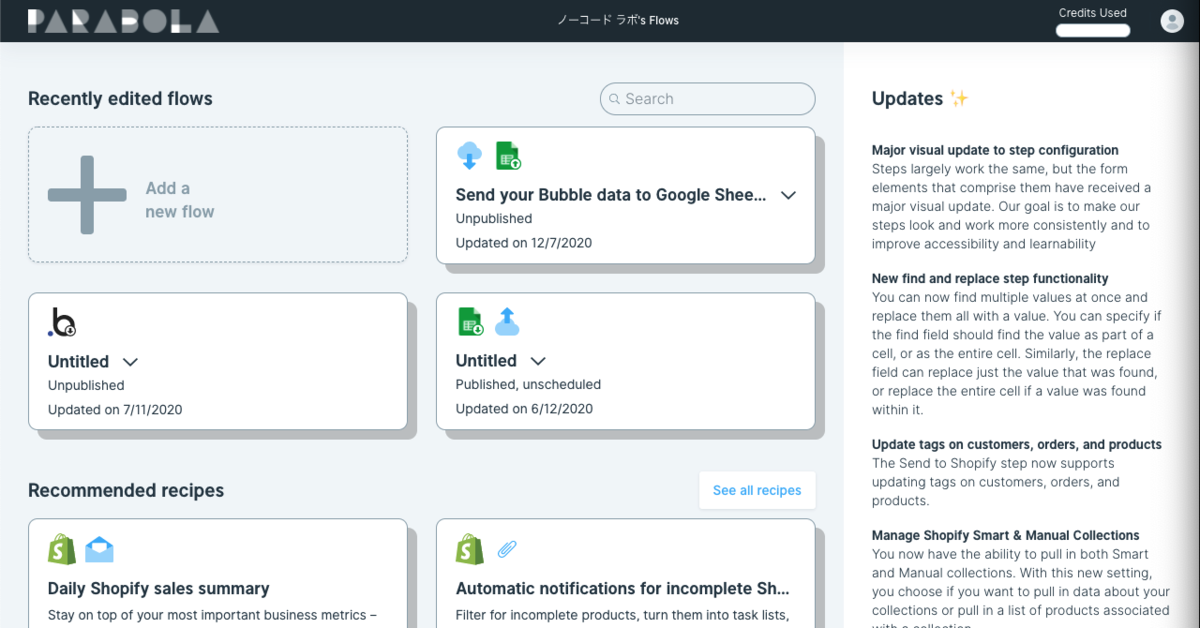This screenshot has width=1200, height=628.
Task: Click the Shopify icon on Automatic notifications recipe
Action: [x=470, y=549]
